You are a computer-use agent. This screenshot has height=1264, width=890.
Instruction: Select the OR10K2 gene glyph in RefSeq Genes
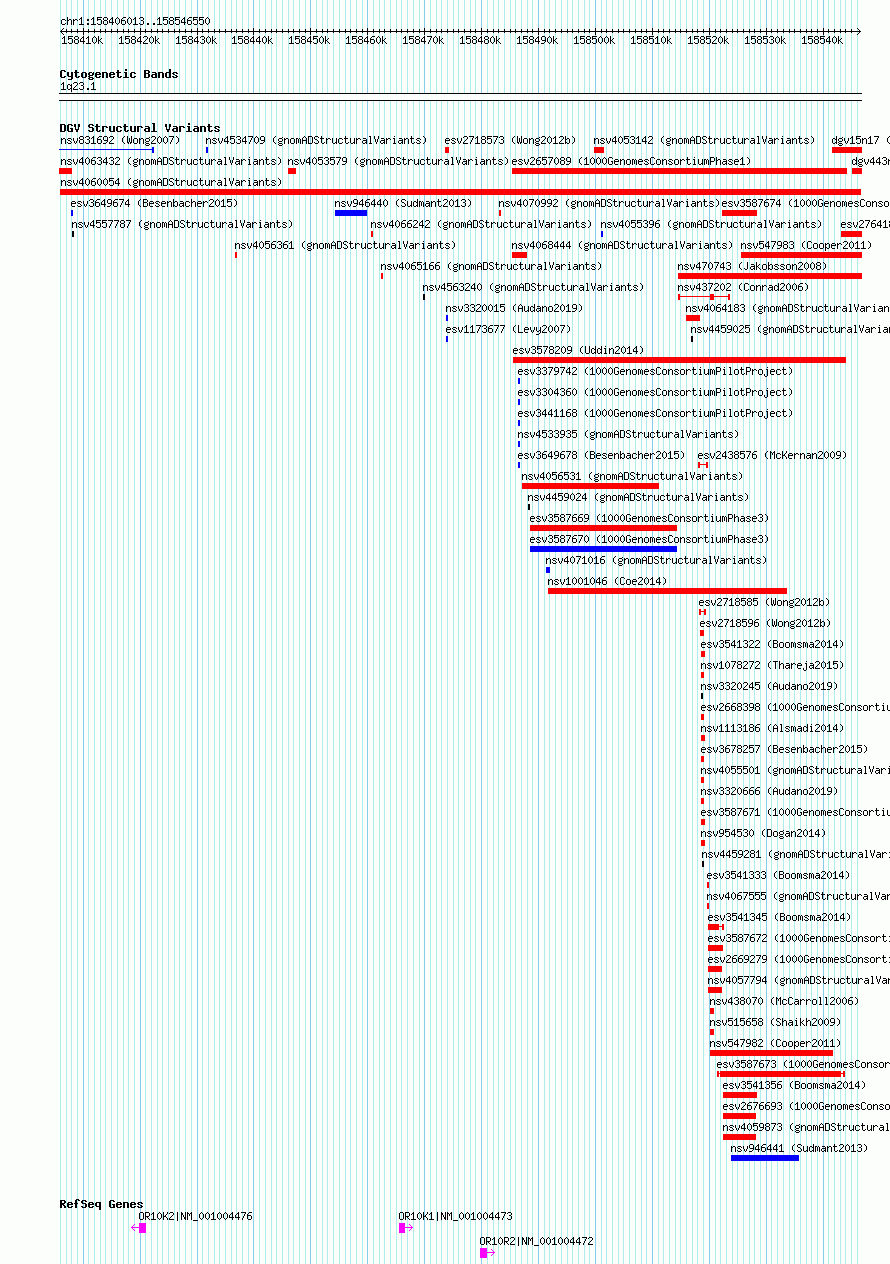point(139,1228)
